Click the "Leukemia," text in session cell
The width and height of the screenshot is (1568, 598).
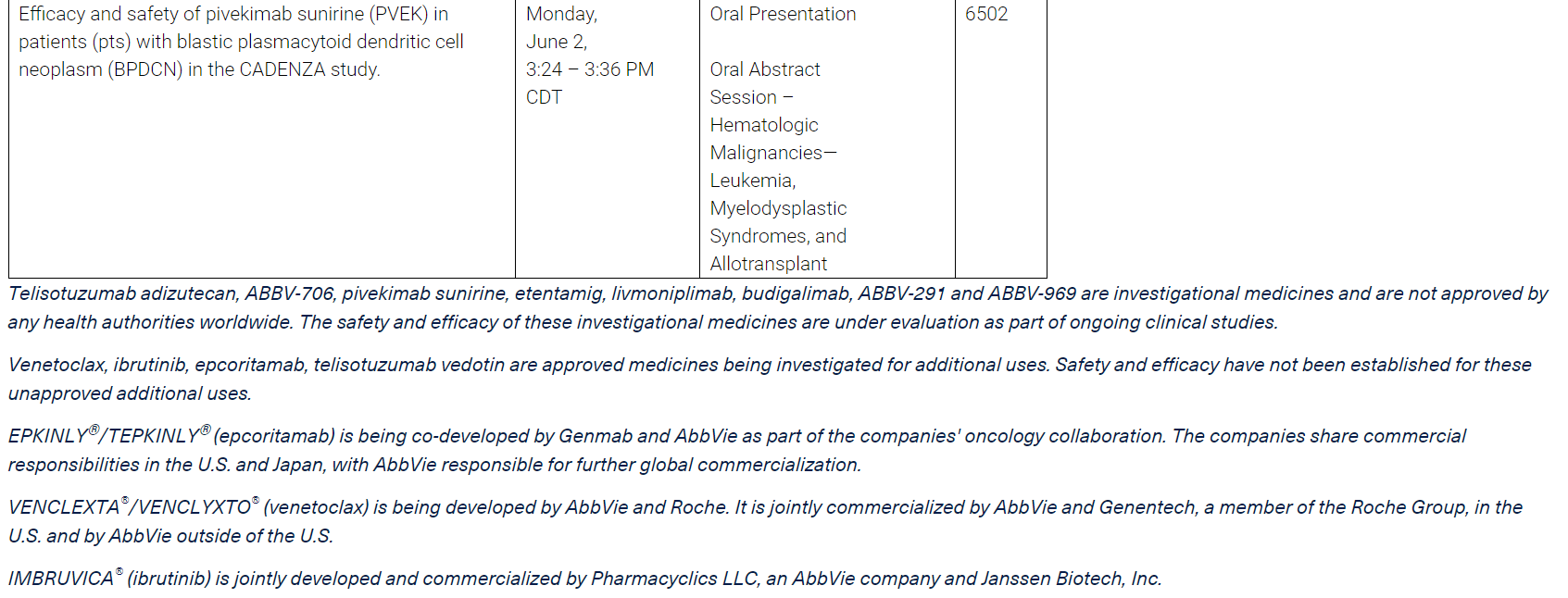tap(753, 181)
